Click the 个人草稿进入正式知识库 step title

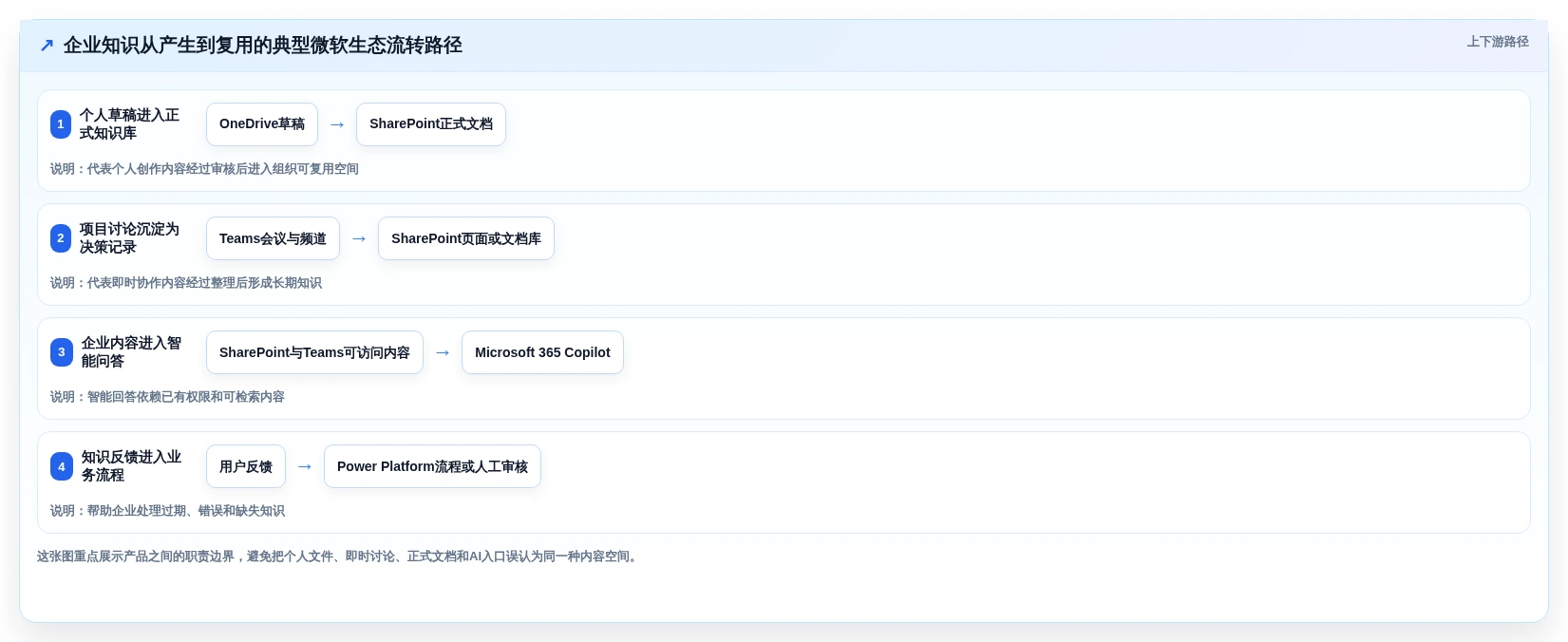pos(129,124)
